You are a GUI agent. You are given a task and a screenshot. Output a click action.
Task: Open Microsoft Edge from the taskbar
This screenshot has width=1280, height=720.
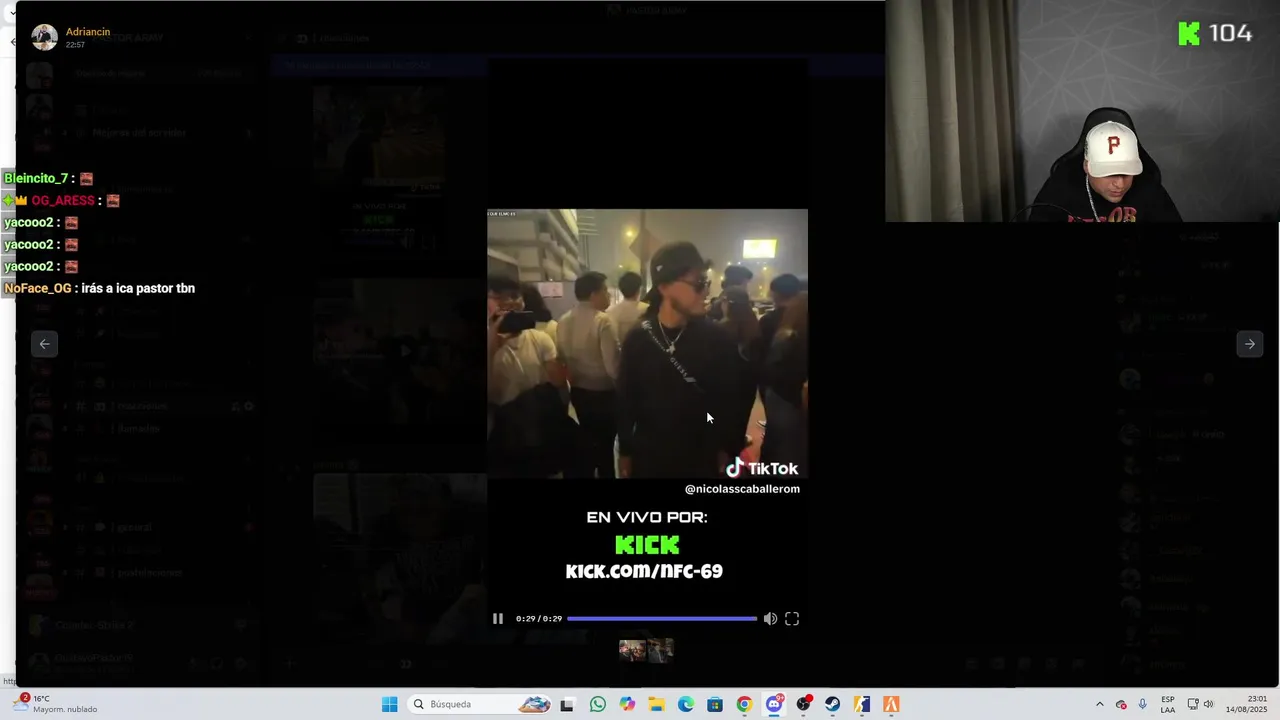[x=686, y=704]
